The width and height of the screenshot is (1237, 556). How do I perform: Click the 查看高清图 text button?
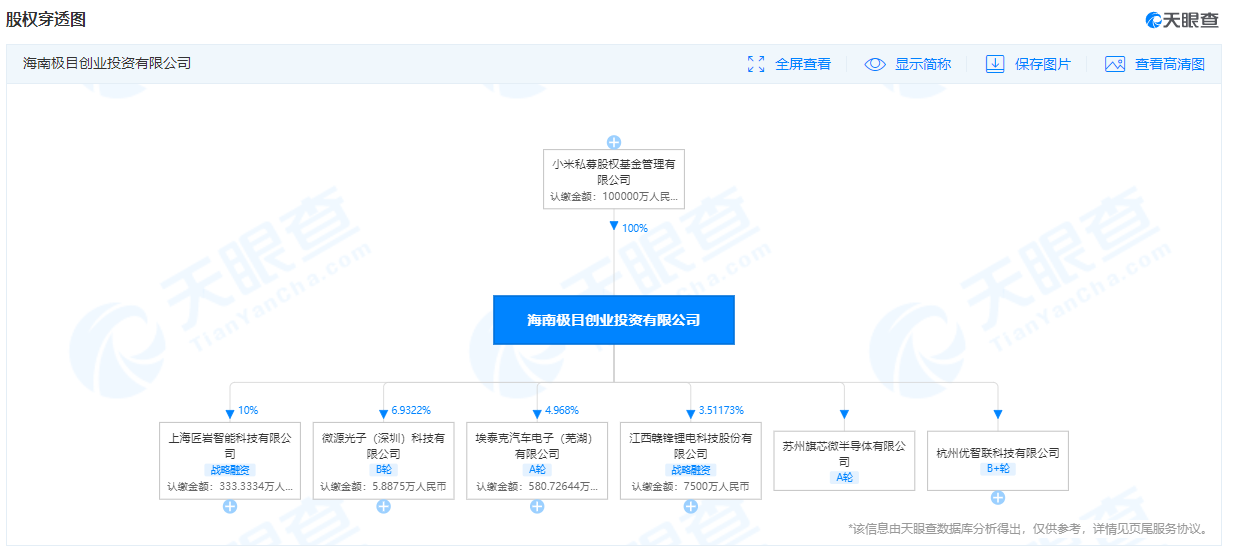pos(1170,64)
